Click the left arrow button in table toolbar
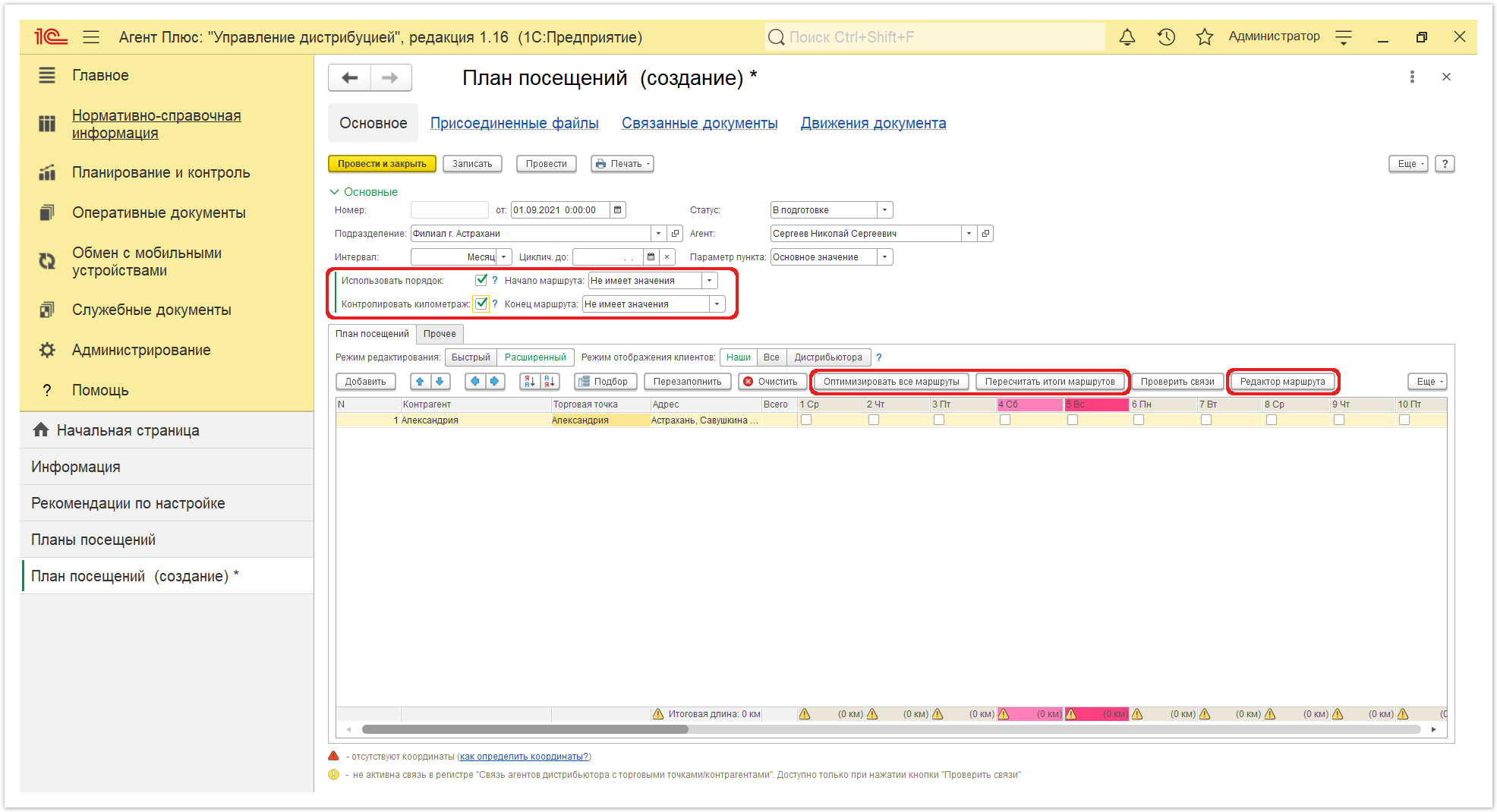 pos(475,382)
